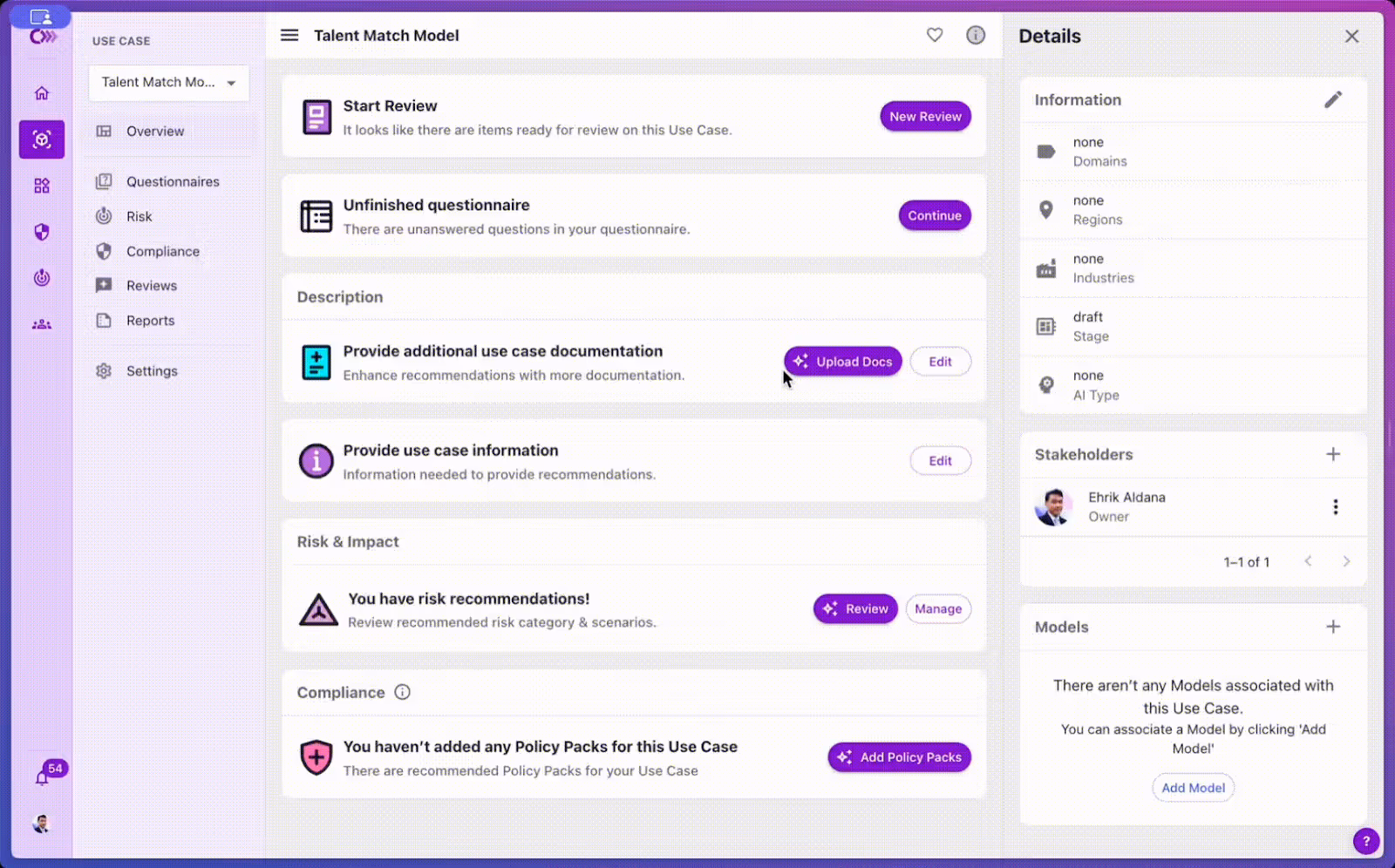Image resolution: width=1395 pixels, height=868 pixels.
Task: Click the Add Model link button
Action: 1193,788
